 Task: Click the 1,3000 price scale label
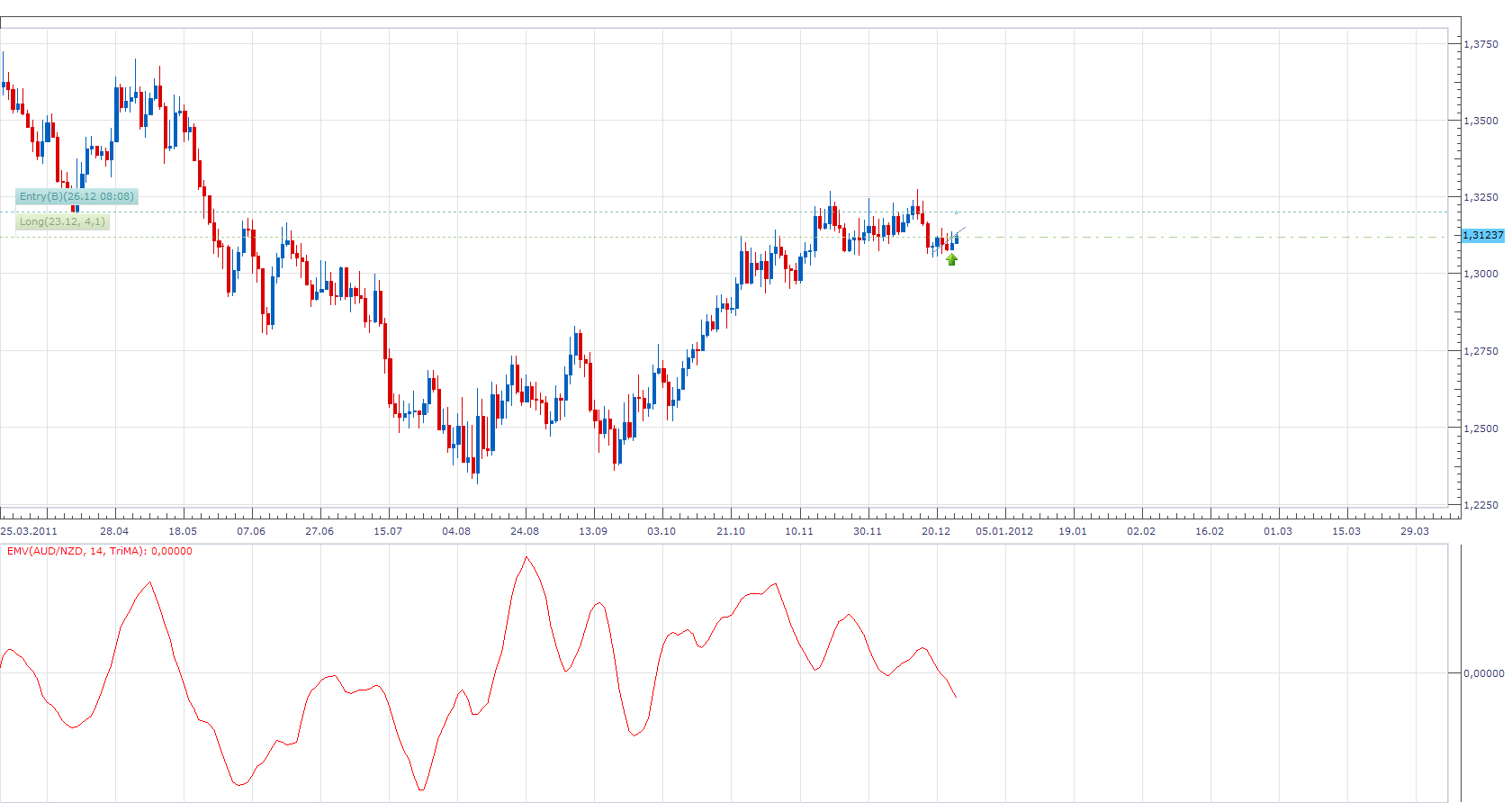click(1481, 274)
